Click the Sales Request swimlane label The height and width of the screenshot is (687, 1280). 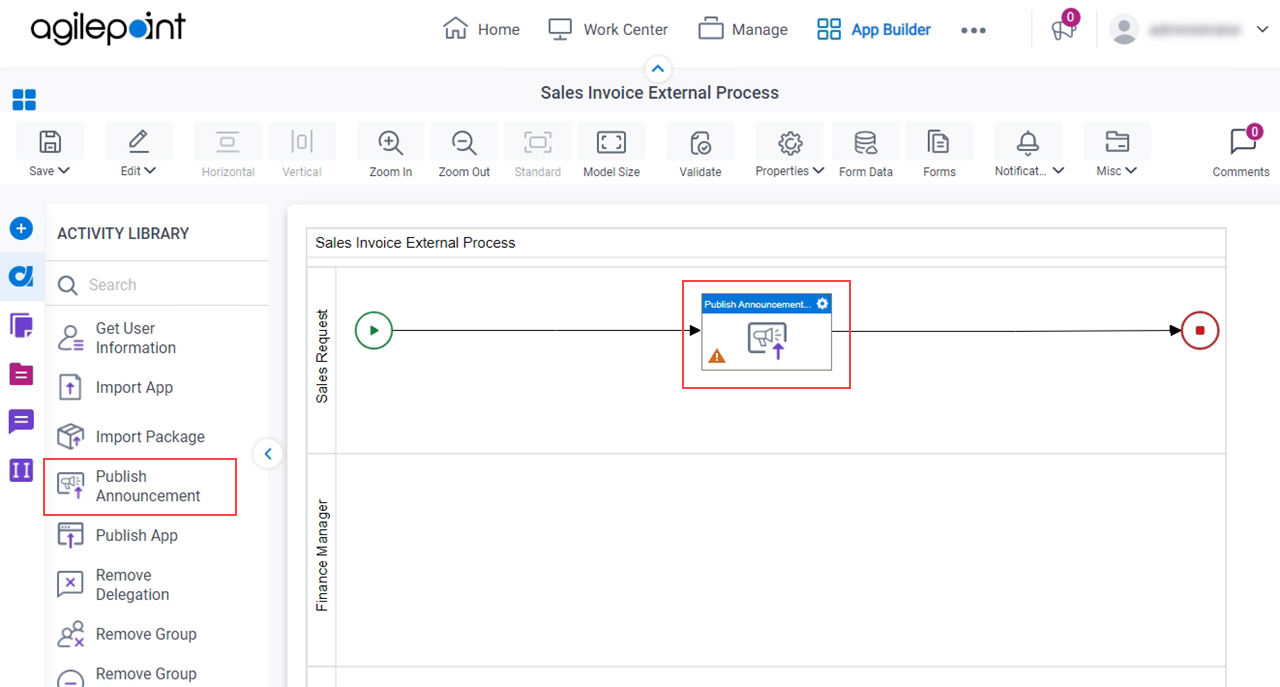coord(322,356)
